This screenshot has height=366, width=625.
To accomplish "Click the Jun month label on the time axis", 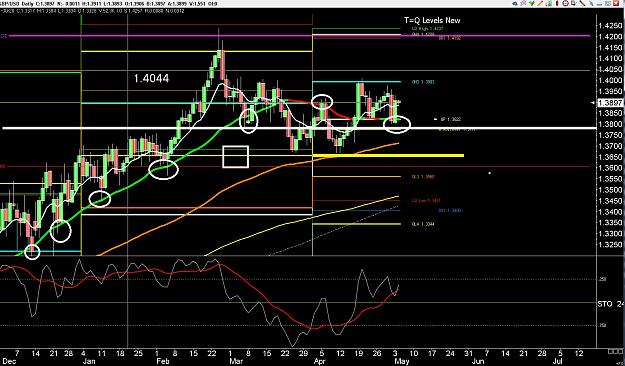I will (x=478, y=361).
